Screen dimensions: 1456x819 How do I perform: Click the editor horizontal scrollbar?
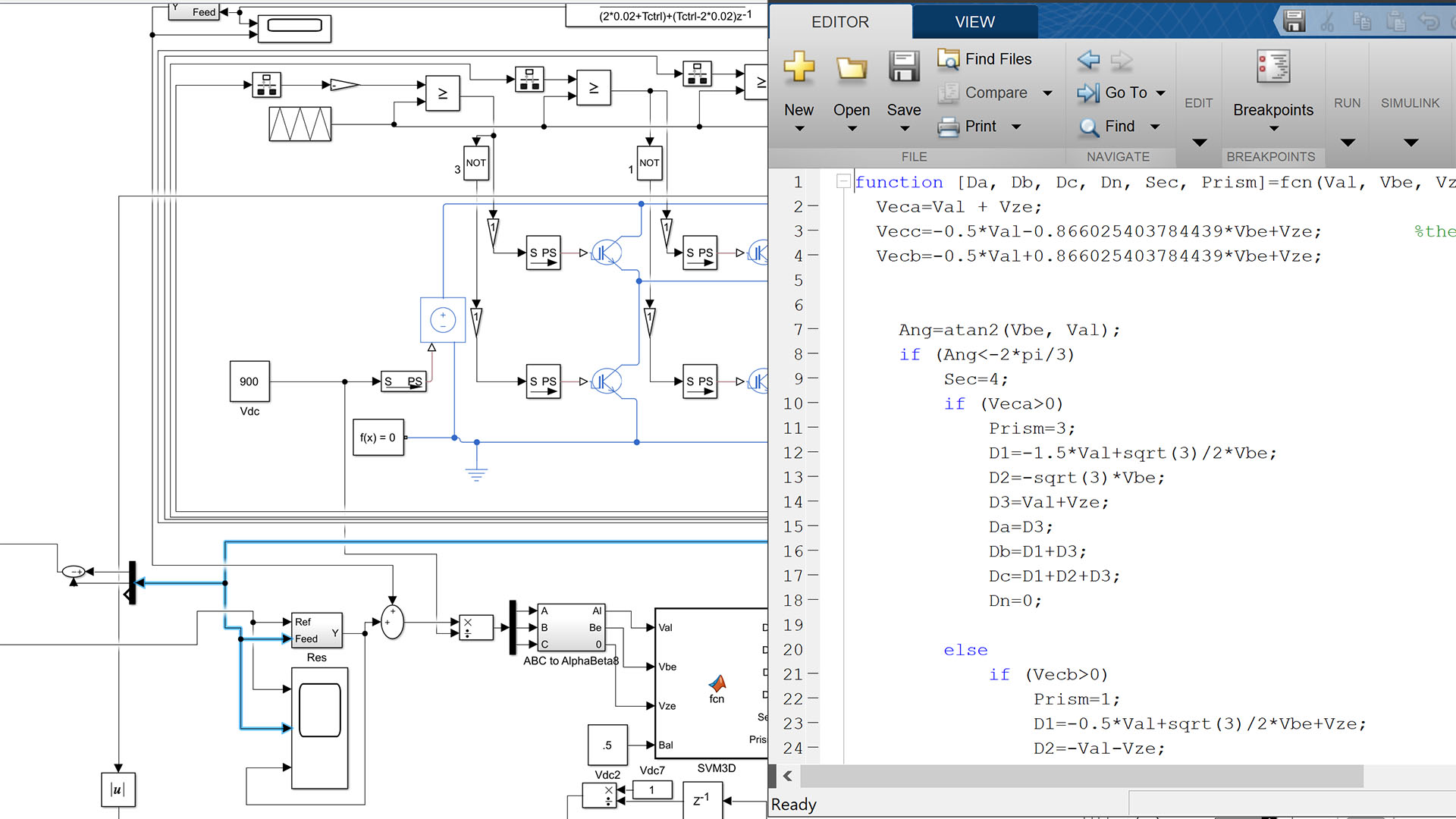tap(1081, 776)
